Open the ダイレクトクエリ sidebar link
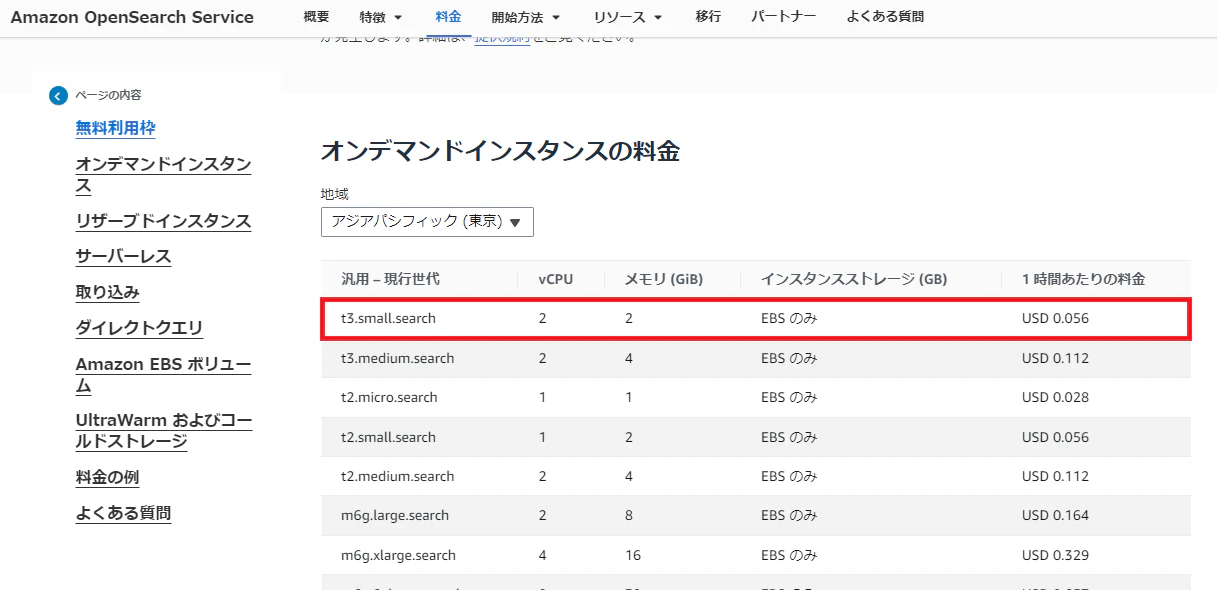Viewport: 1217px width, 590px height. click(x=140, y=328)
